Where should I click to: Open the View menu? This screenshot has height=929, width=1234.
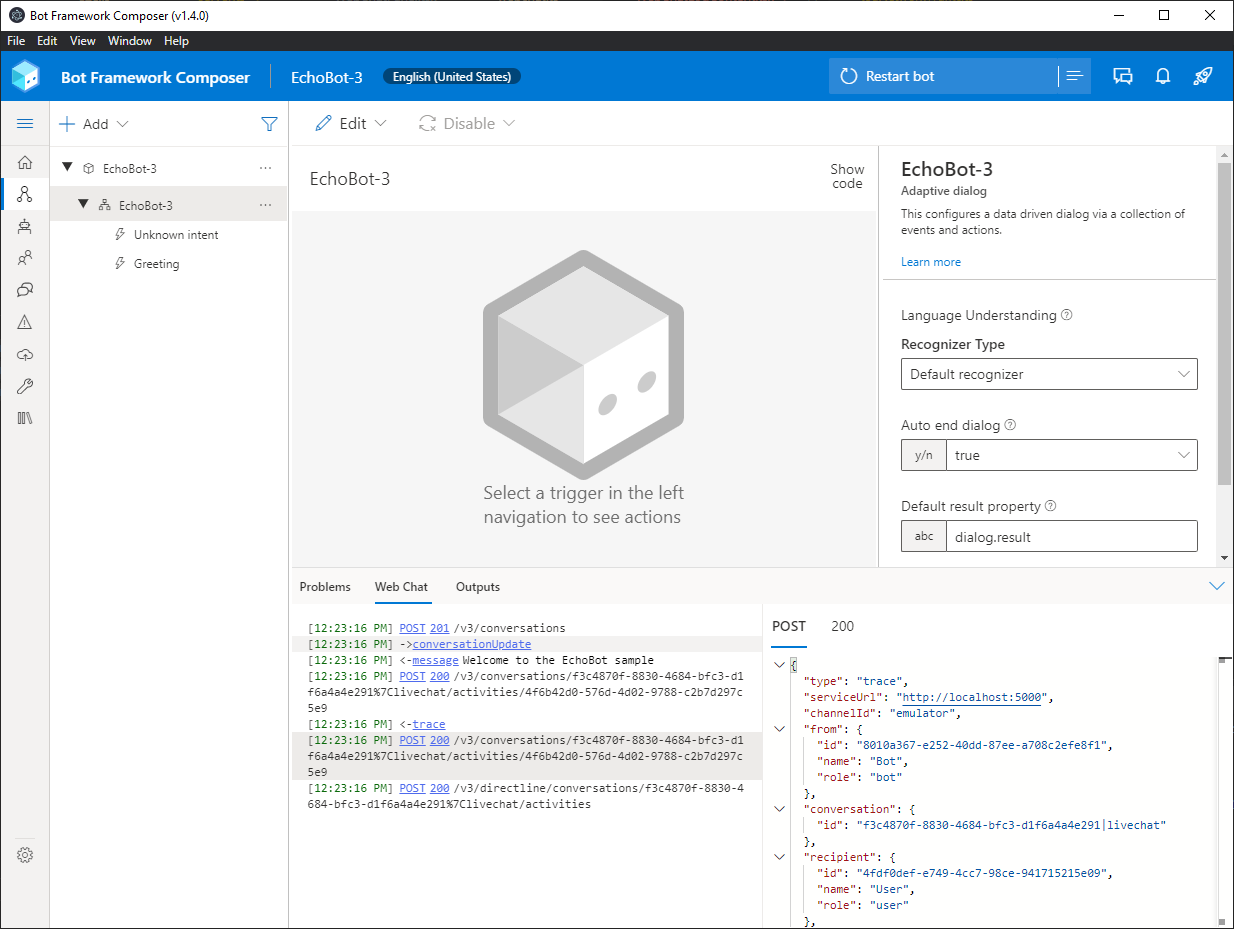point(83,41)
